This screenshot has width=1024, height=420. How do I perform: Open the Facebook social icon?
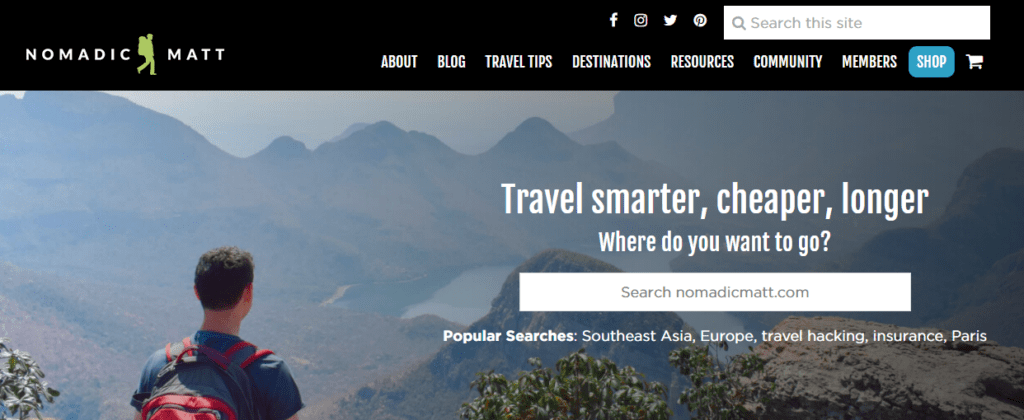pos(613,20)
